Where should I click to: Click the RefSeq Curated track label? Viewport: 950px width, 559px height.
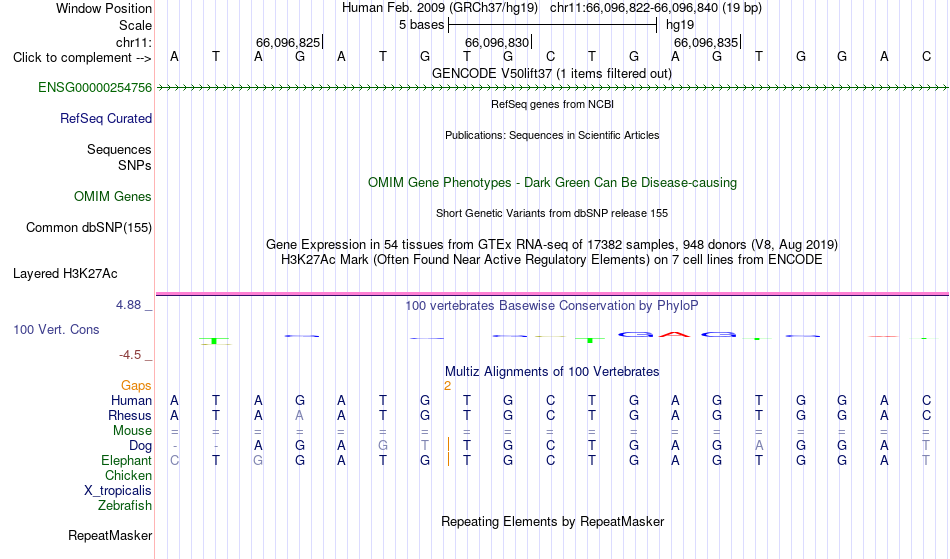click(x=105, y=118)
